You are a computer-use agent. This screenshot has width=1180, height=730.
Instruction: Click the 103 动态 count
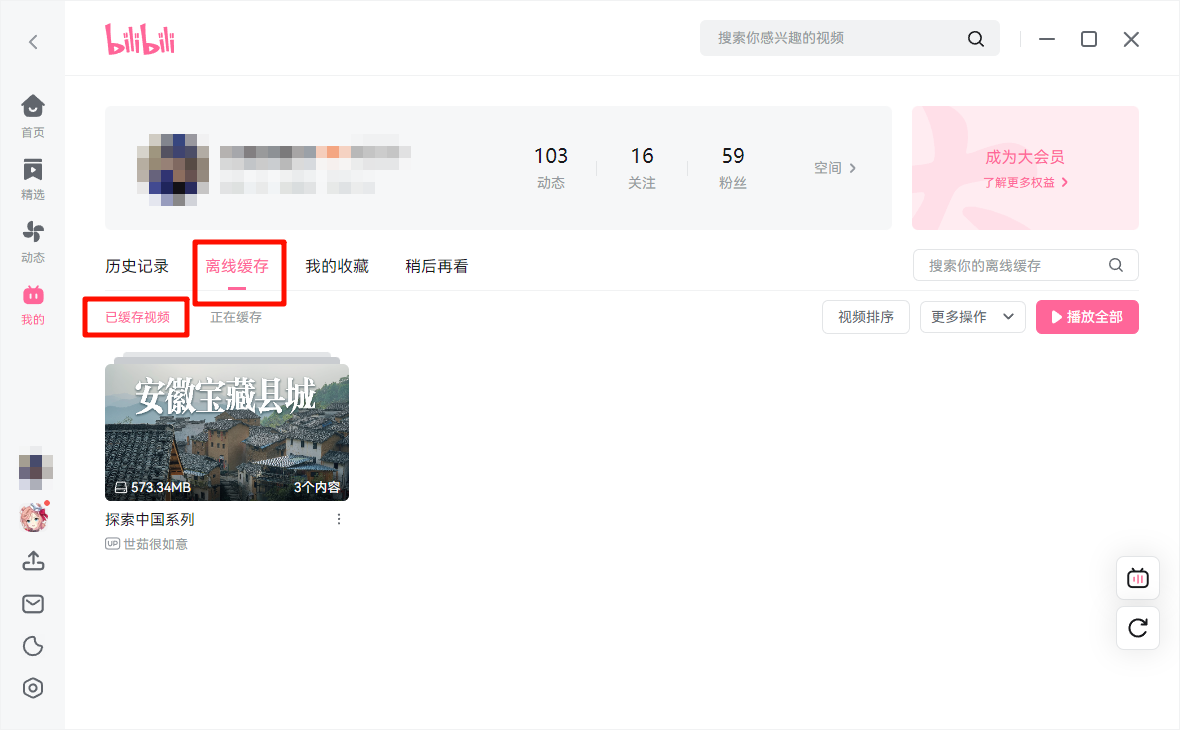point(551,167)
